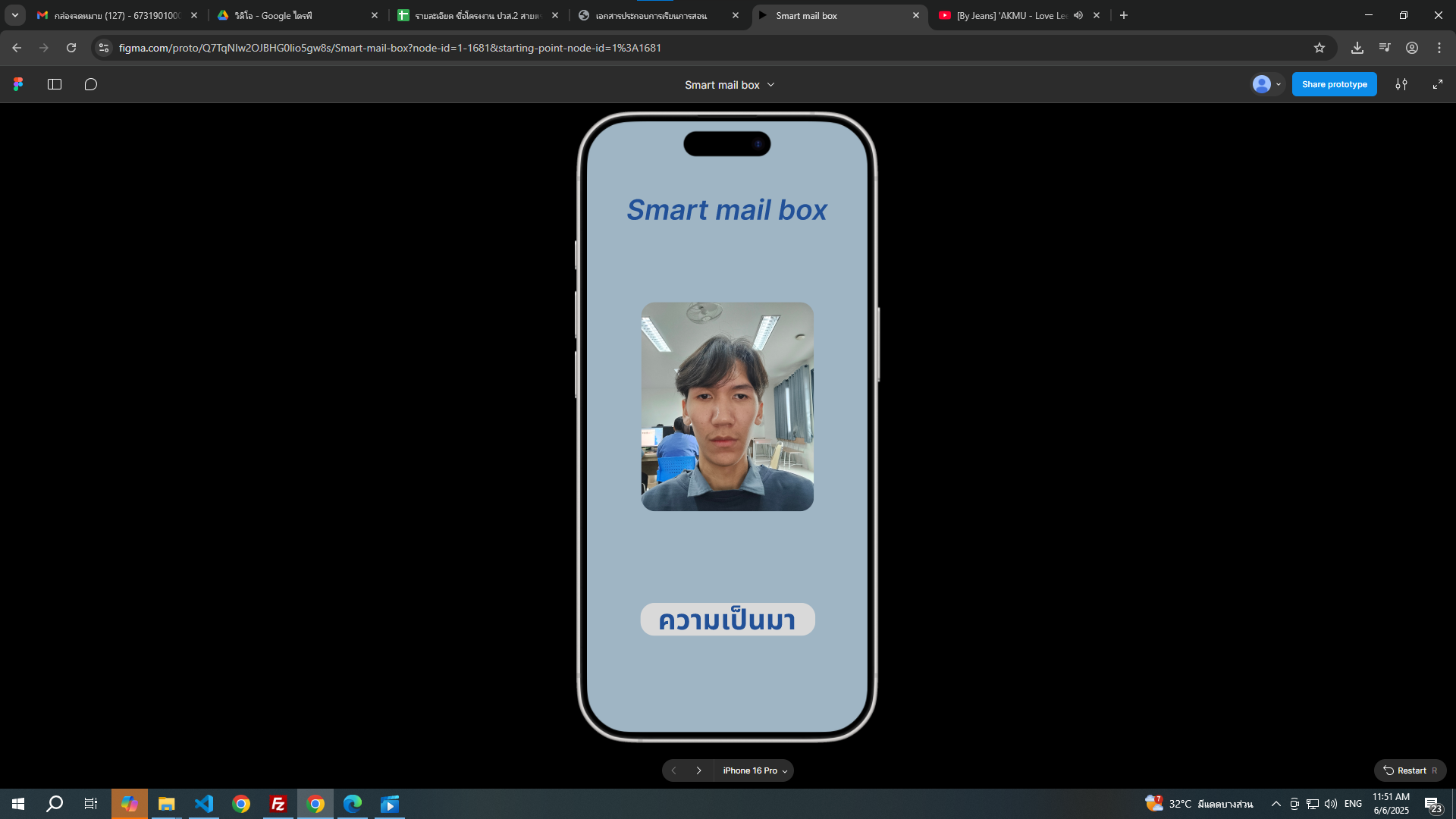Open the iPhone 16 Pro device dropdown
Viewport: 1456px width, 819px height.
[x=755, y=770]
